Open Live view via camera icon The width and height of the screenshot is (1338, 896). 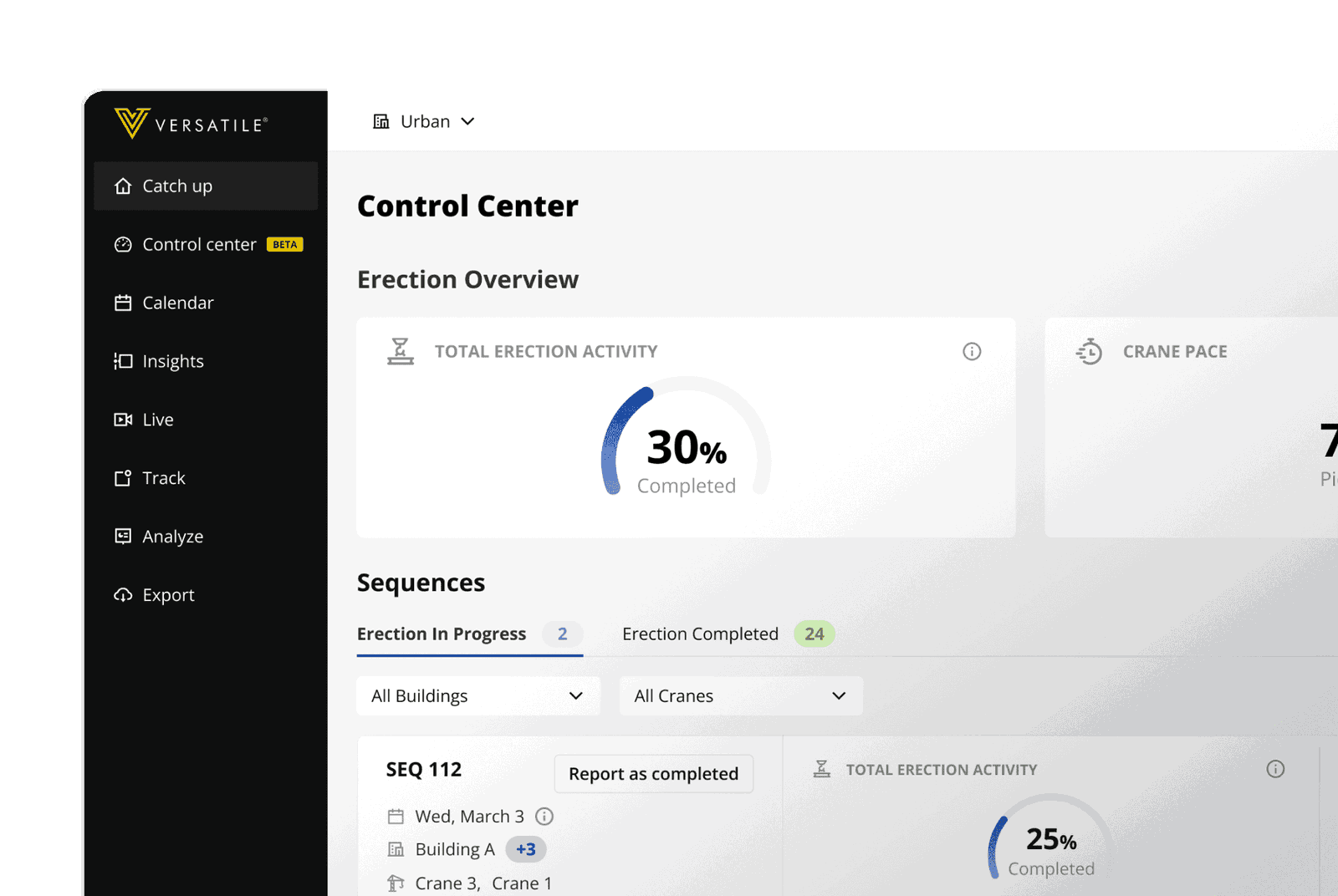click(x=122, y=420)
